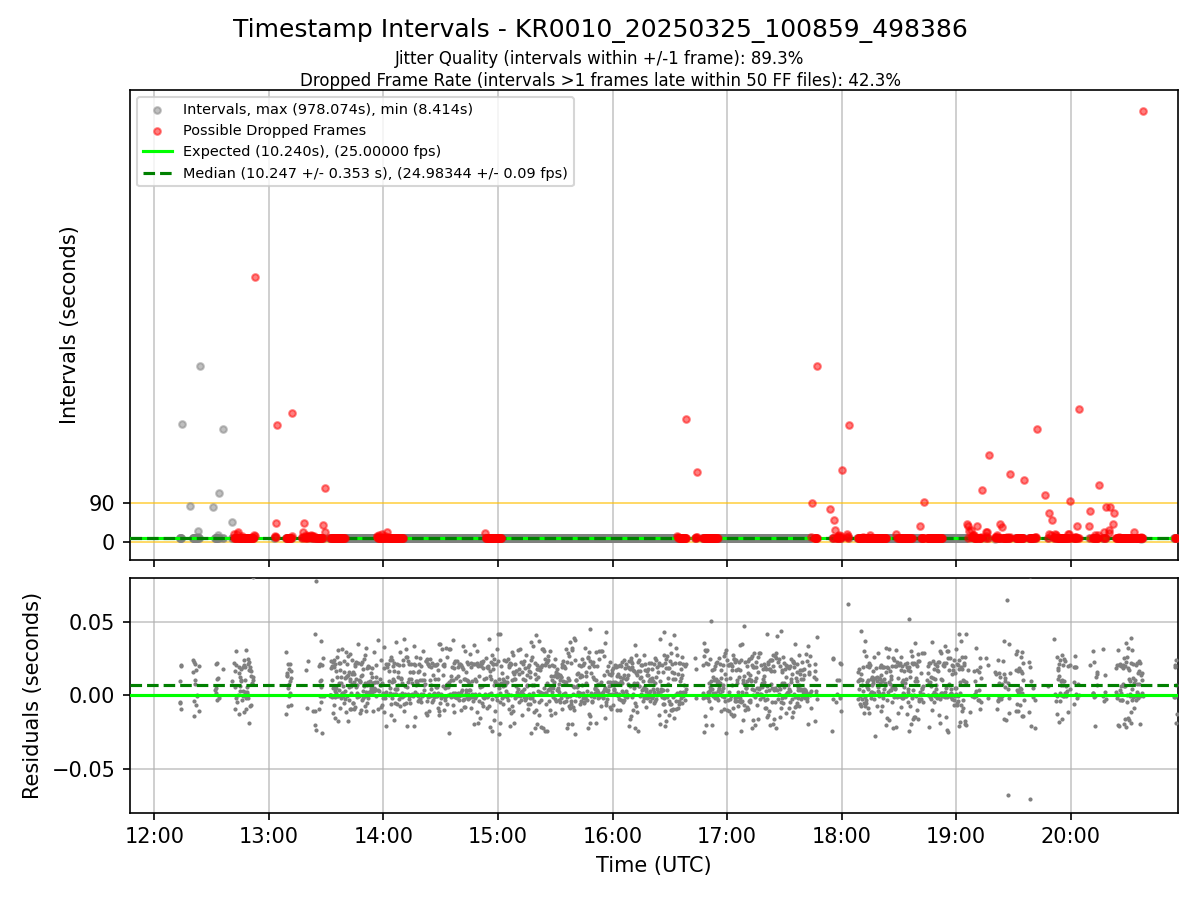Click legend entry Possible Dropped Frames
This screenshot has width=1200, height=900.
274,130
